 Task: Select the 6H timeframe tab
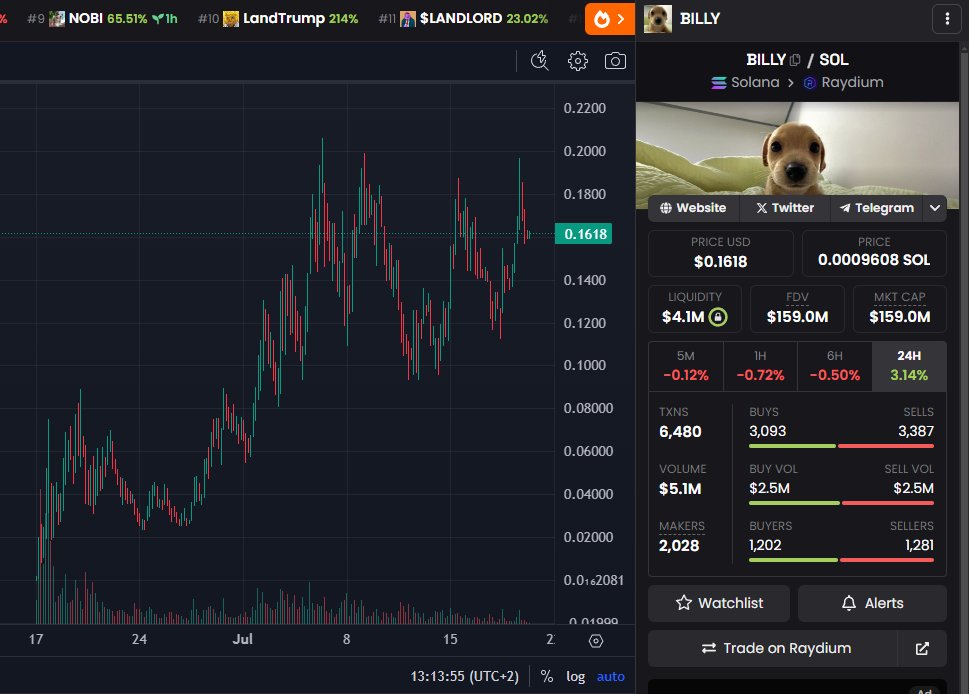pyautogui.click(x=834, y=366)
